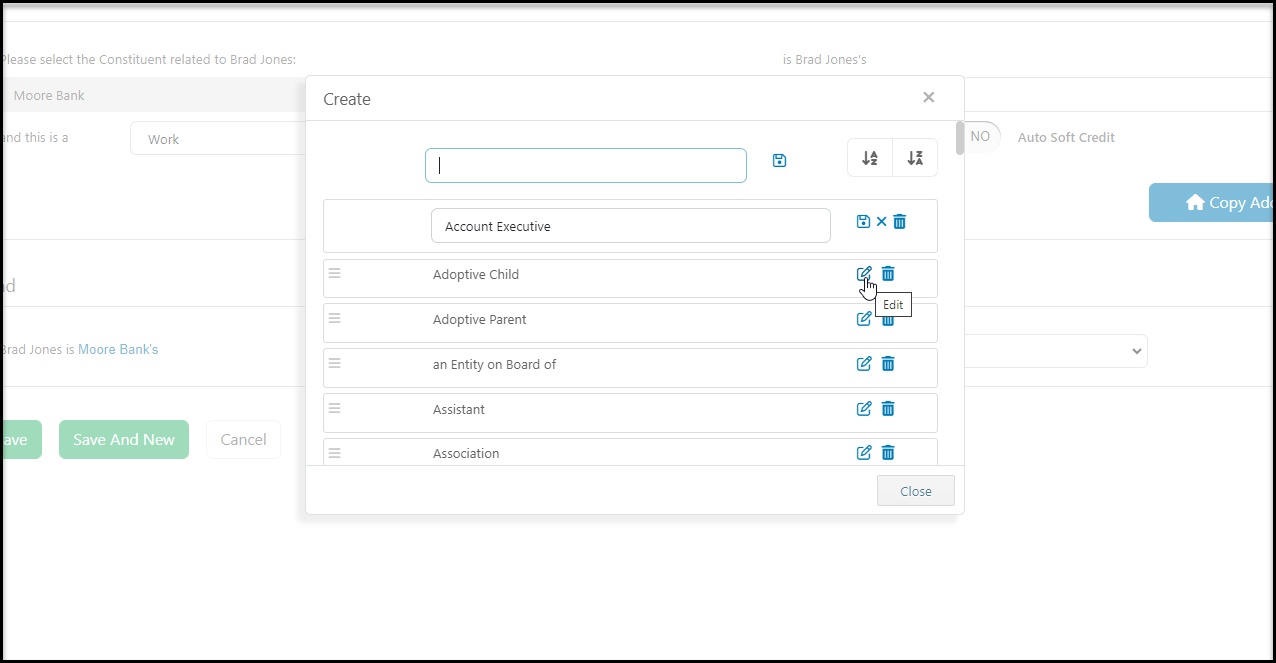This screenshot has width=1276, height=663.
Task: Select the an Entity on Board of text
Action: (494, 364)
